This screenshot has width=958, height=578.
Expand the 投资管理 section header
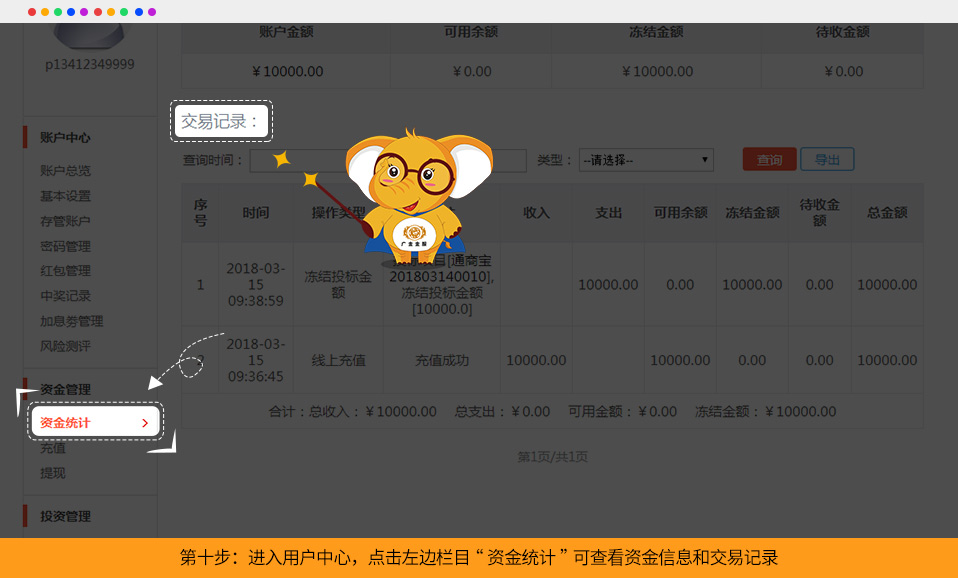(65, 516)
